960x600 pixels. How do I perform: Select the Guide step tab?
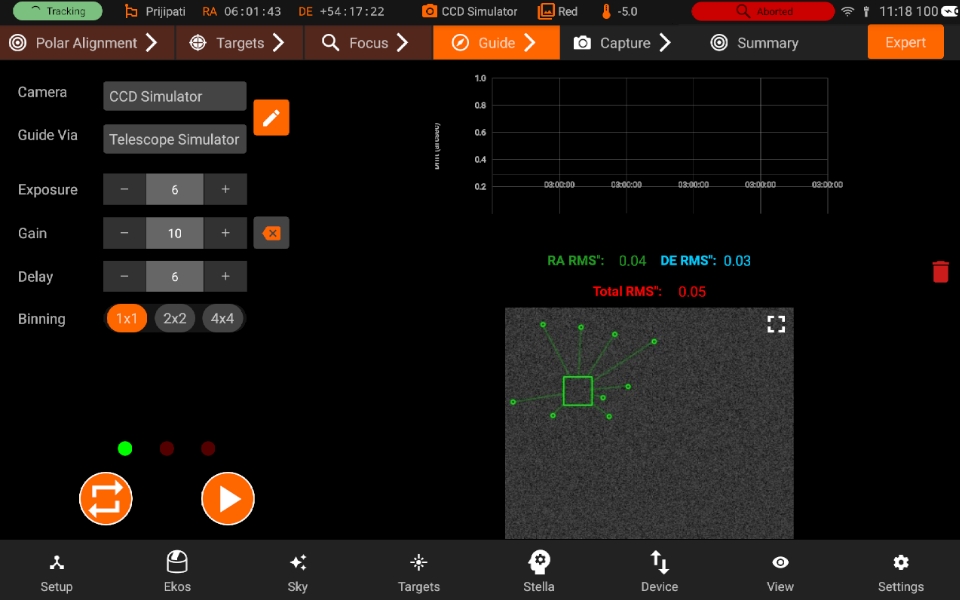point(496,43)
